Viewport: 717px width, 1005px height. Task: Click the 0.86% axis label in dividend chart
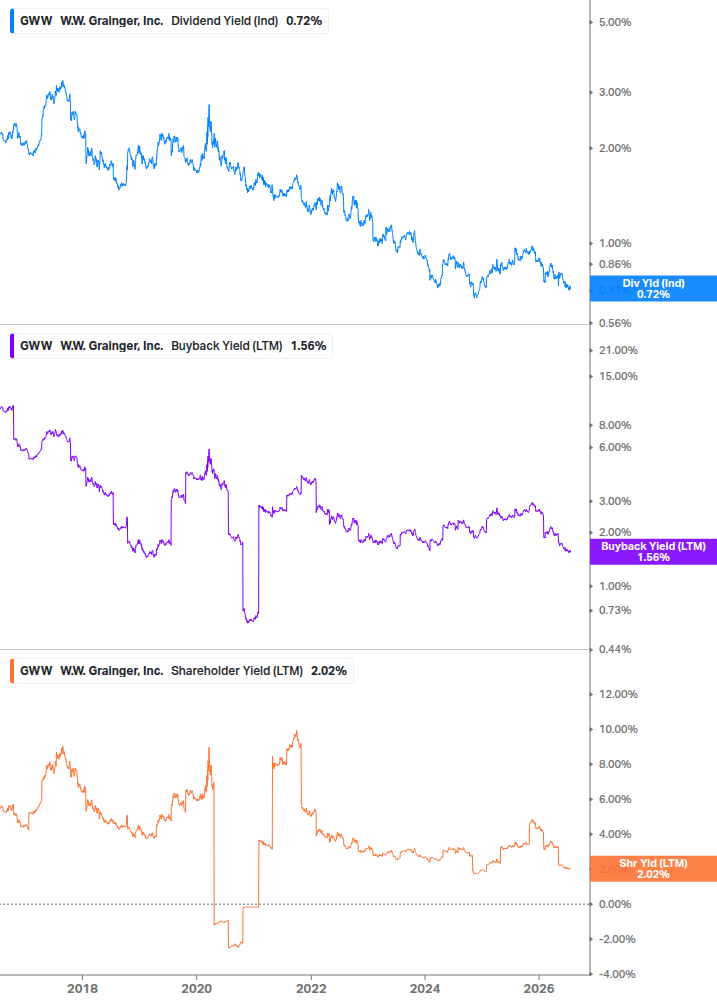[x=615, y=264]
